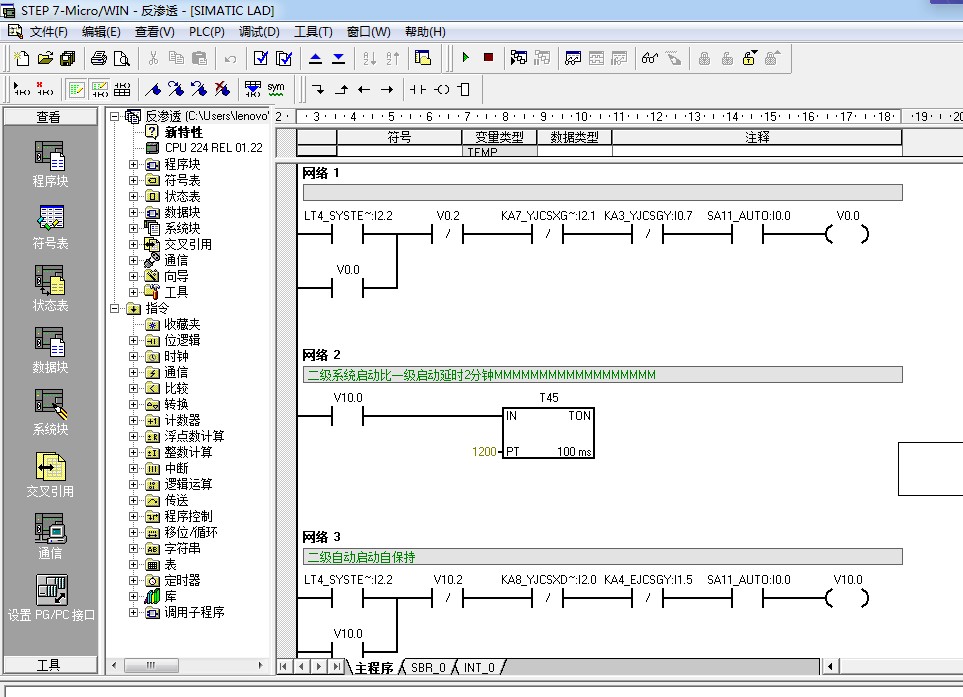Screen dimensions: 963x697
Task: Collapse the 指令 tree node
Action: 114,308
